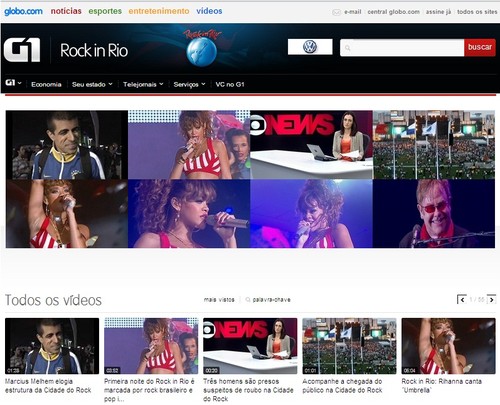The image size is (500, 405).
Task: Open the large tile of singer in striped top on stage
Action: coord(189,145)
